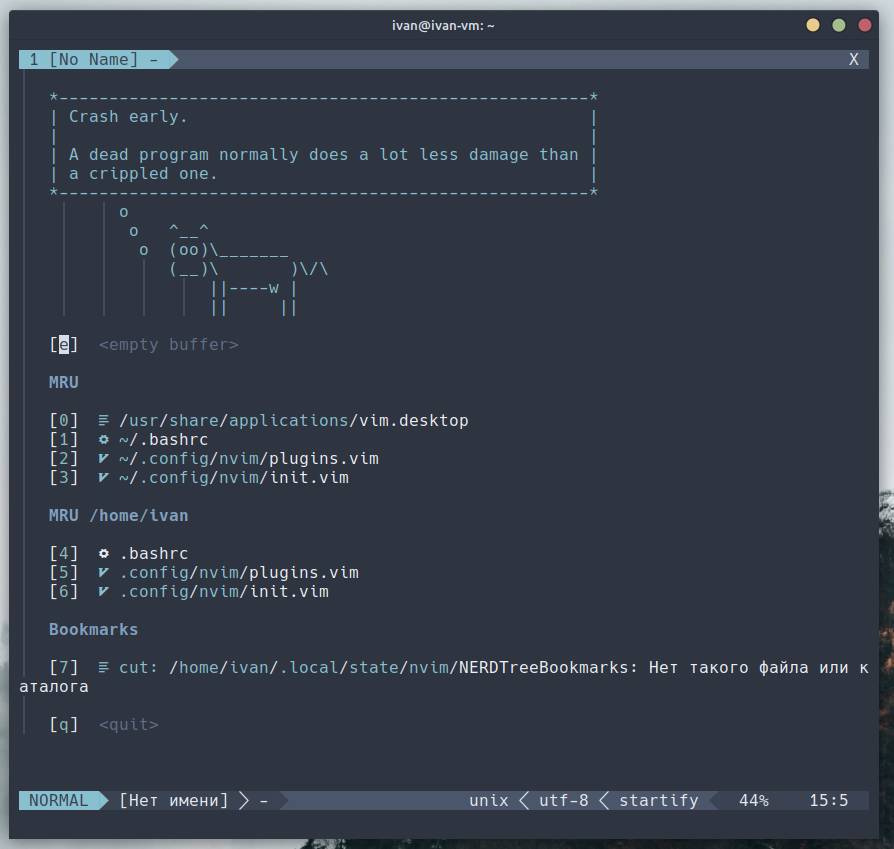Click the startify filetype segment
This screenshot has height=849, width=894.
(x=658, y=801)
